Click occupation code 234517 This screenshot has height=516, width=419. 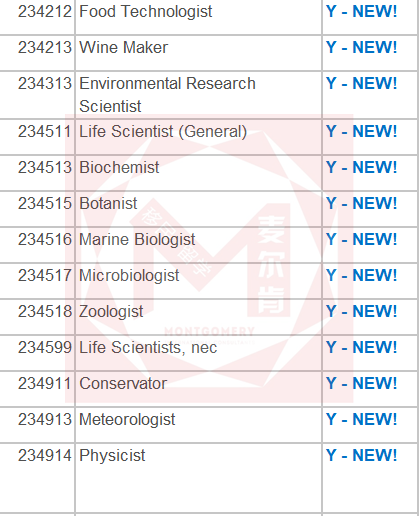tap(45, 275)
